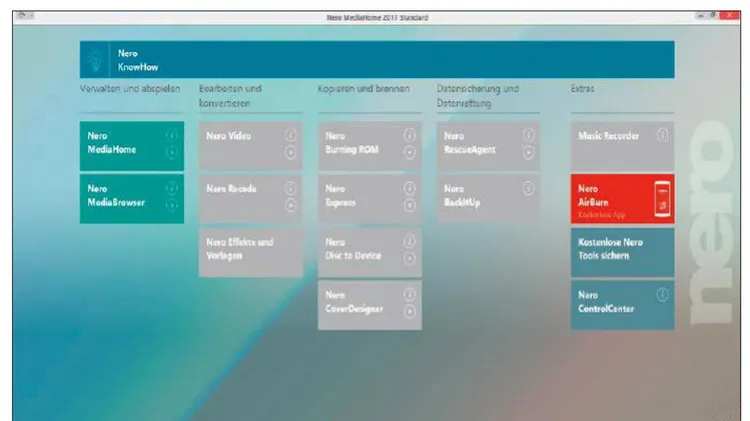Open Nero AirBurn Kostenlose App tile text
This screenshot has width=750, height=421.
(602, 201)
